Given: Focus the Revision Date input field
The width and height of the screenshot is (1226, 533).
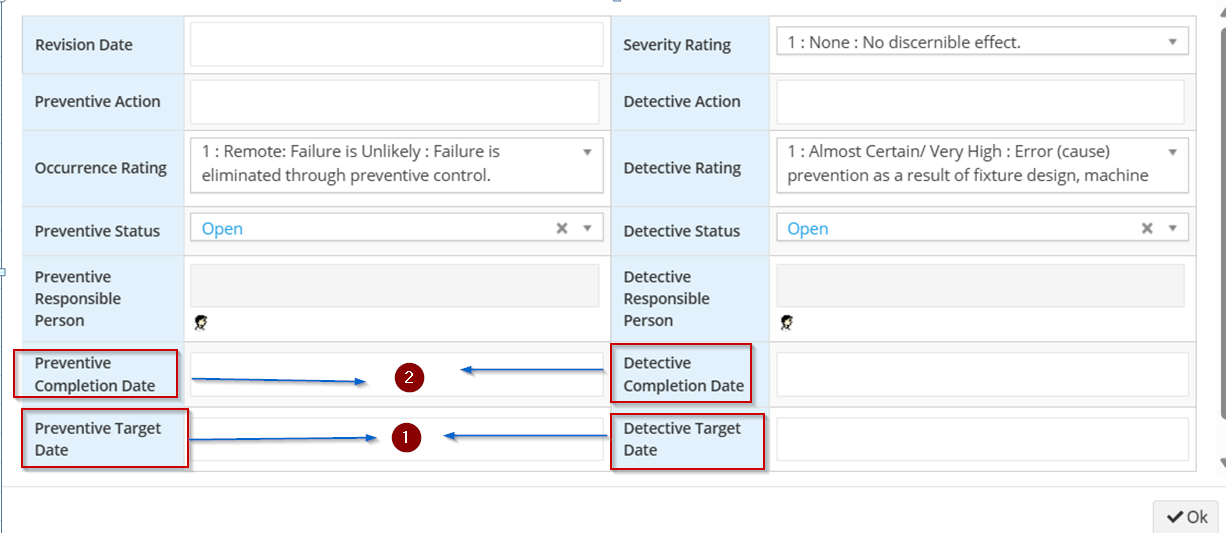Looking at the screenshot, I should tap(397, 44).
